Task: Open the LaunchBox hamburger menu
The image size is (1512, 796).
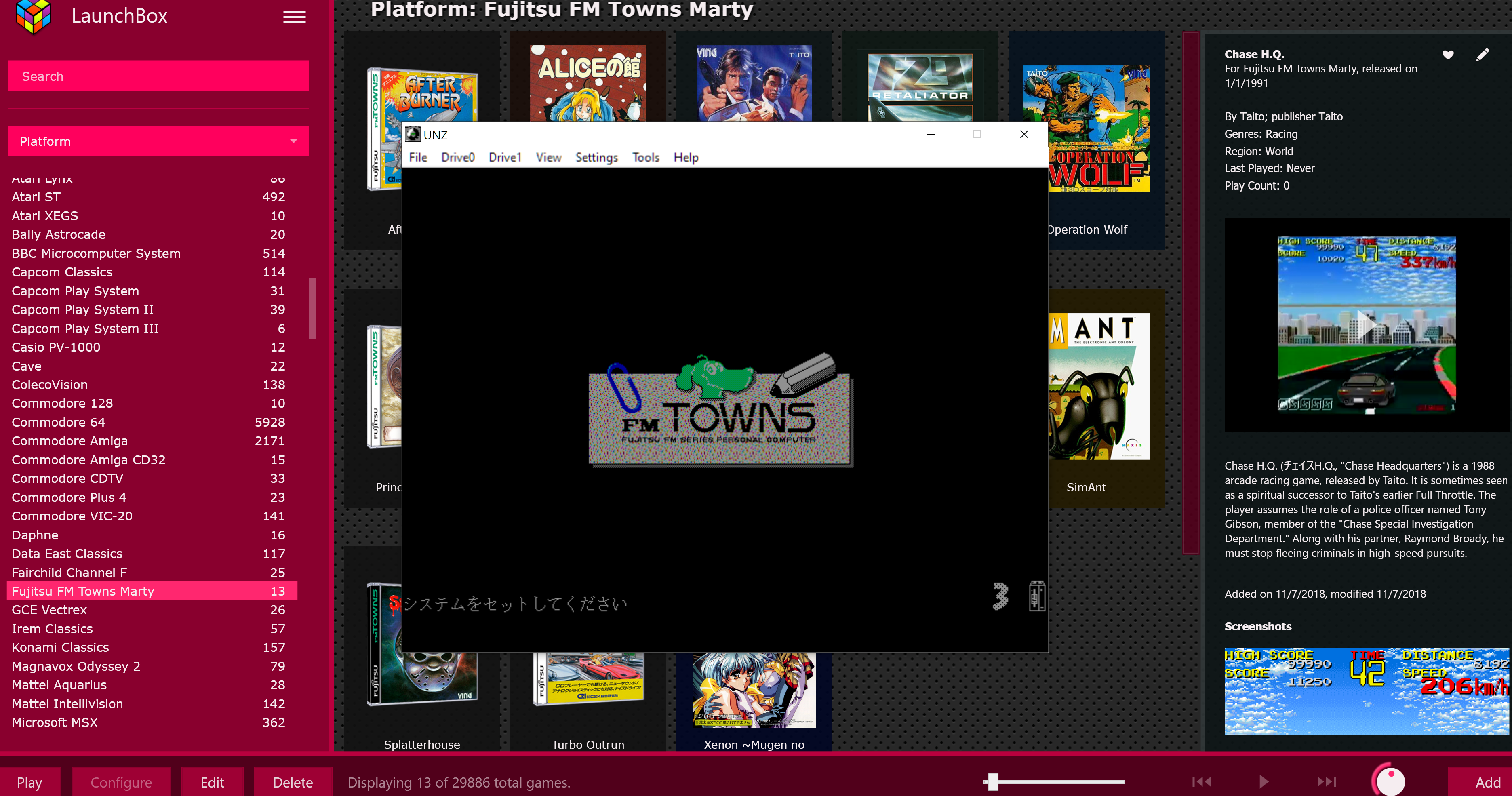Action: (x=294, y=17)
